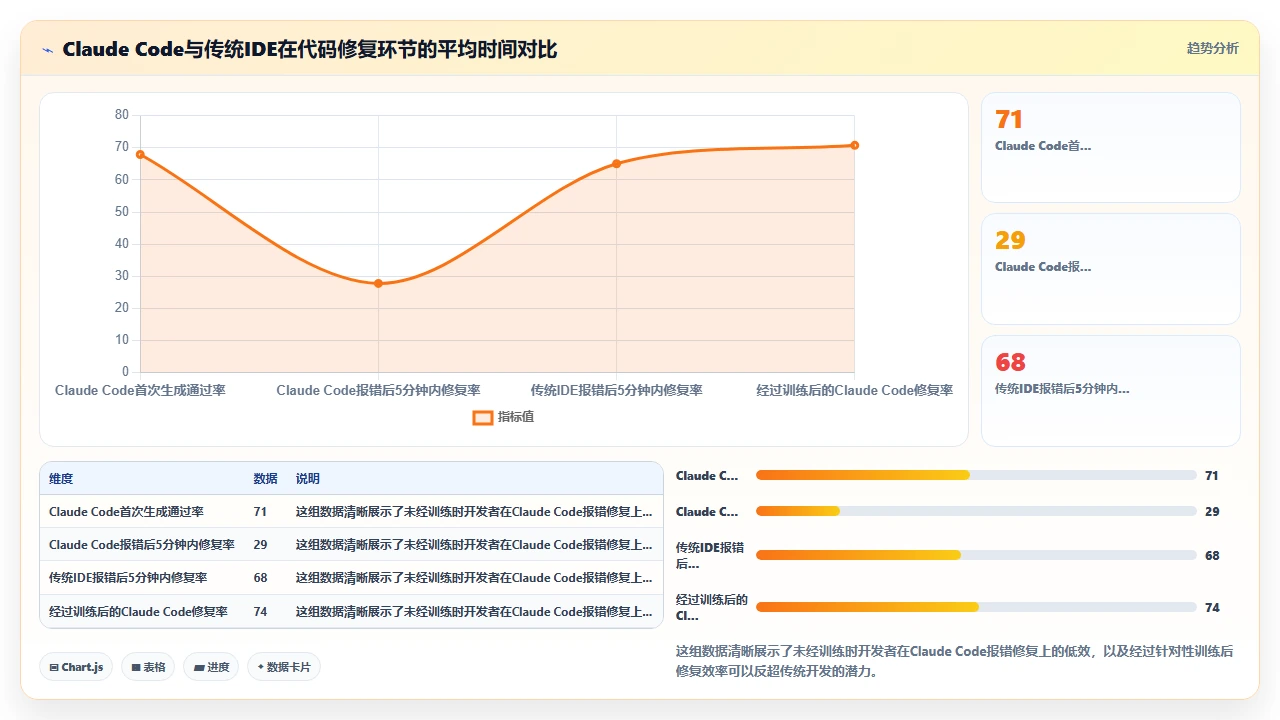The image size is (1280, 720).
Task: Click the trend icon beside the dashboard title
Action: (47, 49)
